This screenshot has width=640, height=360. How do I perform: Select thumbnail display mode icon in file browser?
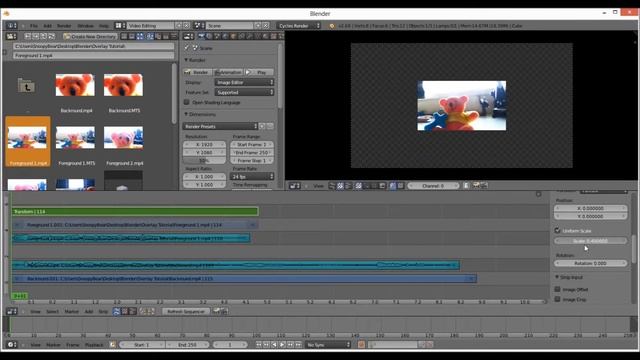pos(140,36)
